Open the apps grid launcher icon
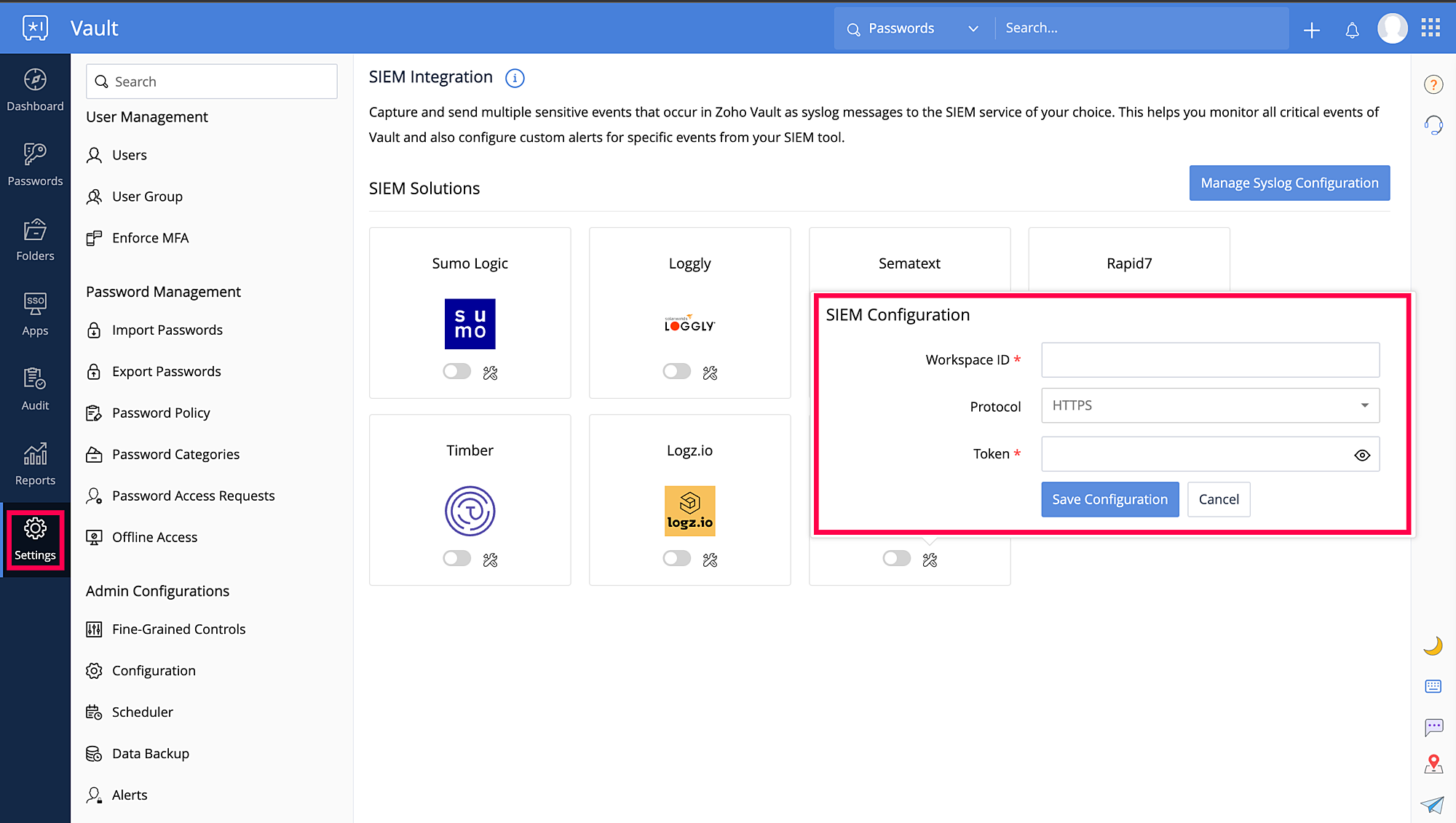Image resolution: width=1456 pixels, height=823 pixels. pos(1431,28)
